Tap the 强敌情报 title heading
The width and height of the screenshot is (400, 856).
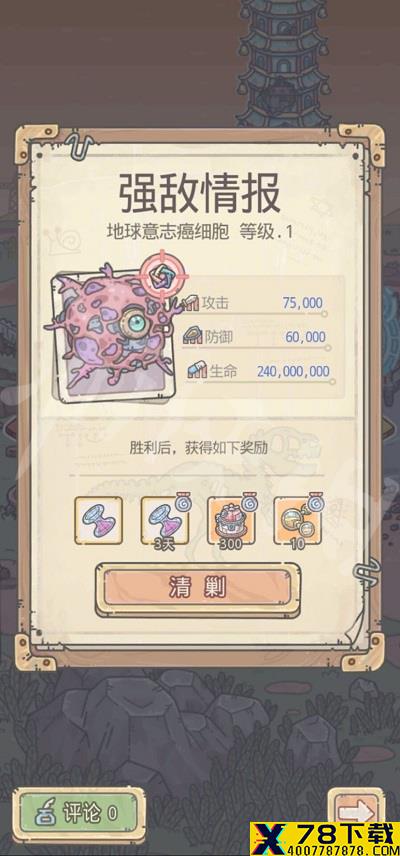200,194
